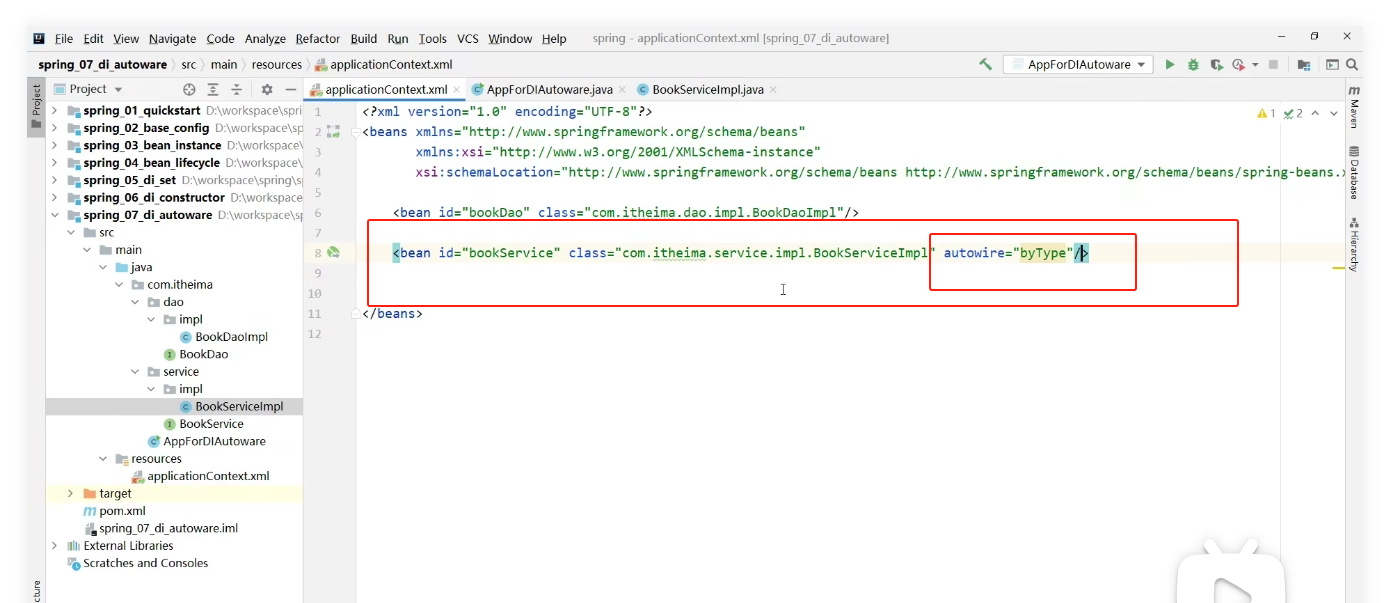Image resolution: width=1397 pixels, height=603 pixels.
Task: Collapse the resources folder
Action: click(103, 459)
